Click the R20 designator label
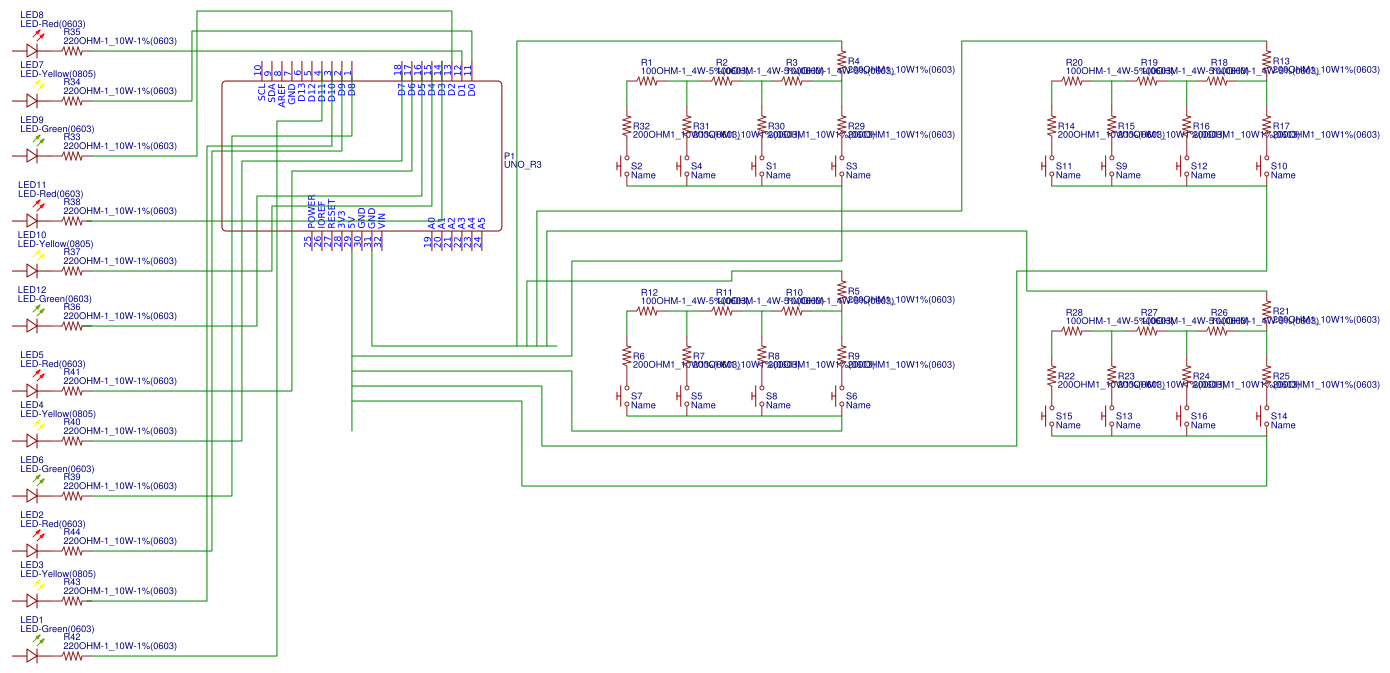Screen dimensions: 1390x673 (1075, 62)
